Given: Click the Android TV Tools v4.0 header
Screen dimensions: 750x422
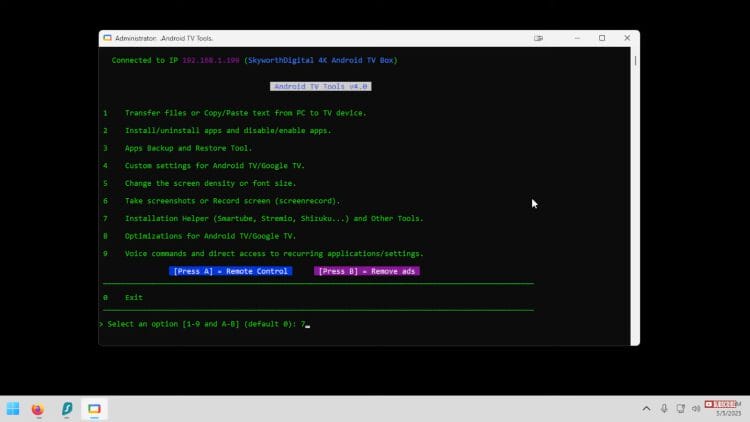Looking at the screenshot, I should tap(320, 87).
